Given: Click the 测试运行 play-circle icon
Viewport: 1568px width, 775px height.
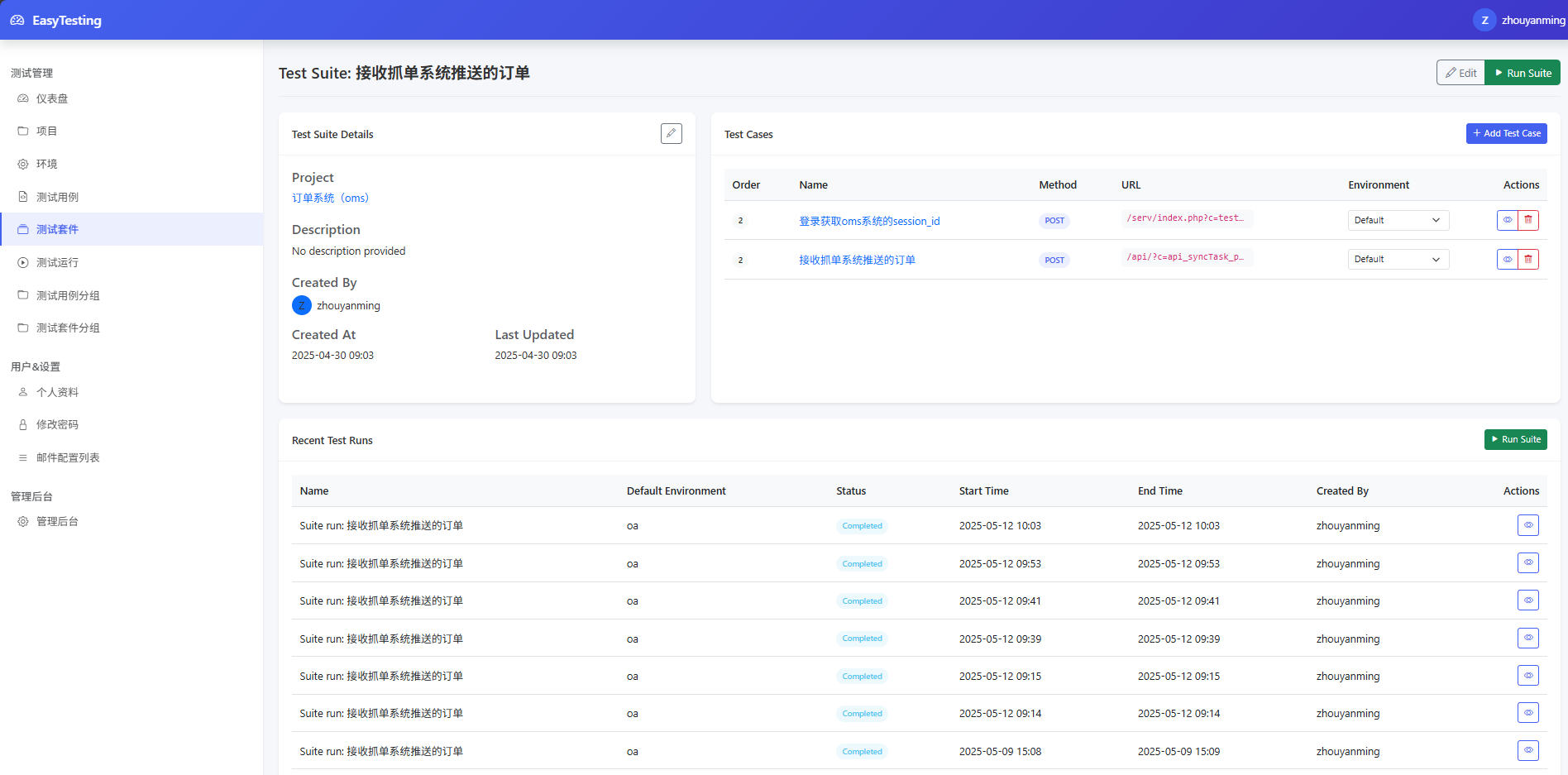Looking at the screenshot, I should coord(23,262).
